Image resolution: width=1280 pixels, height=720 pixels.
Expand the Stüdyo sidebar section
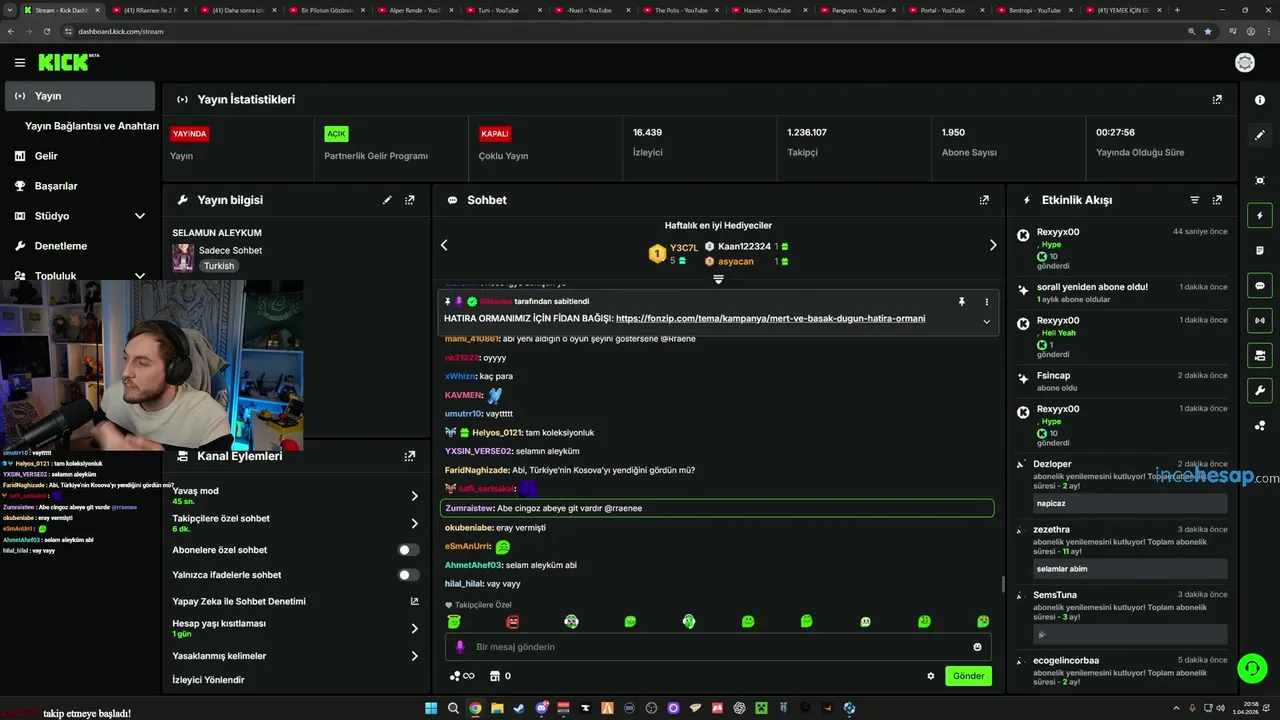coord(140,216)
